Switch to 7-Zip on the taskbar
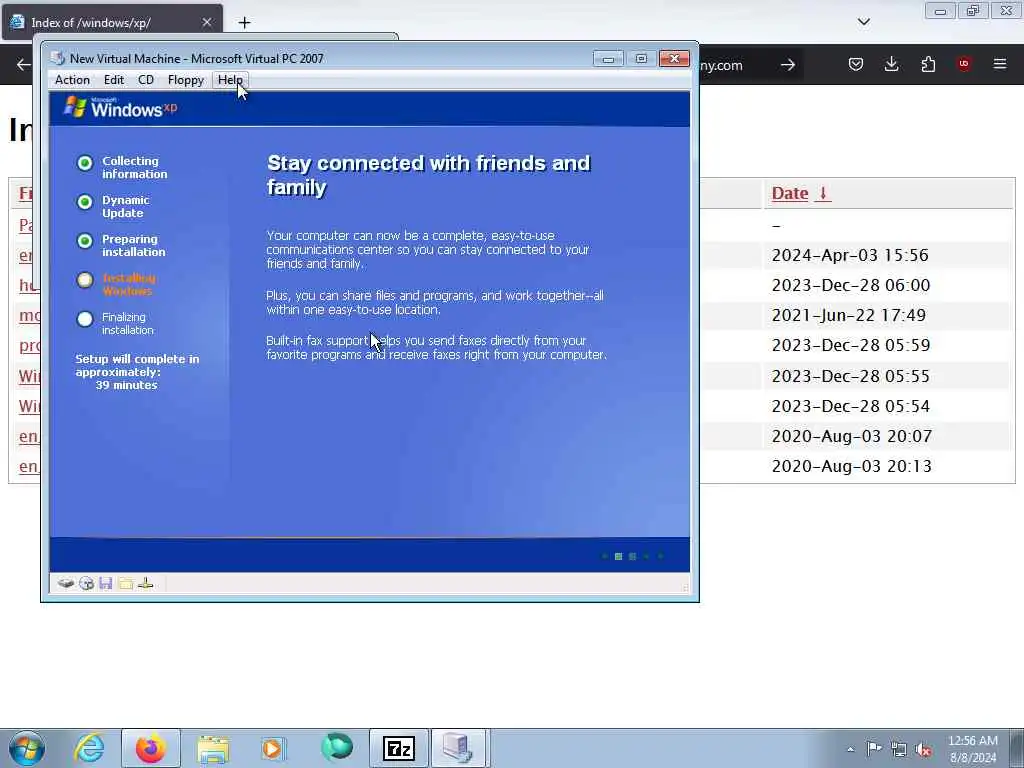 click(x=399, y=748)
